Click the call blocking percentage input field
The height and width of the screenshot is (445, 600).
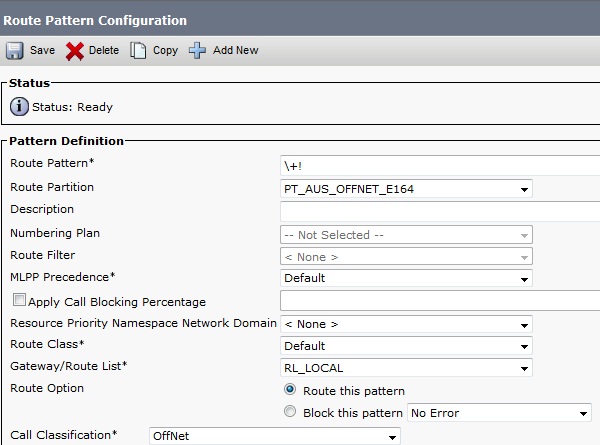[x=440, y=301]
